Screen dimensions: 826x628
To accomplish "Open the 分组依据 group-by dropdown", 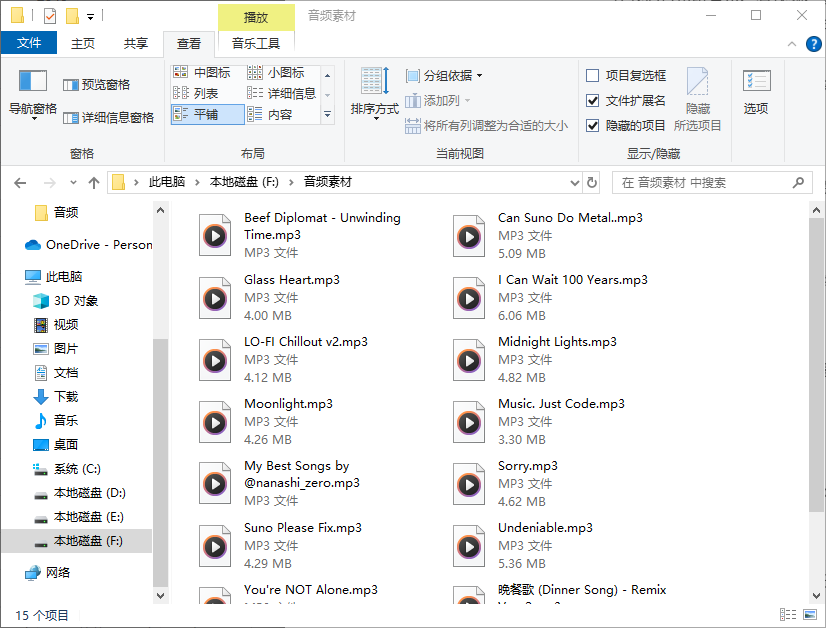I will pyautogui.click(x=440, y=75).
